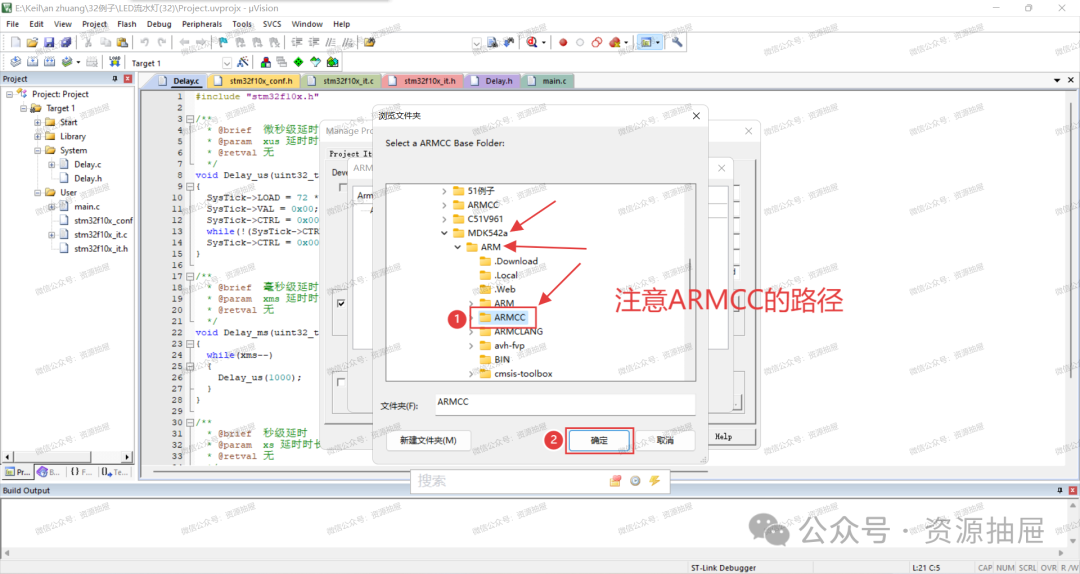This screenshot has width=1080, height=574.
Task: Open the Find text dropdown in the toolbar
Action: [477, 43]
